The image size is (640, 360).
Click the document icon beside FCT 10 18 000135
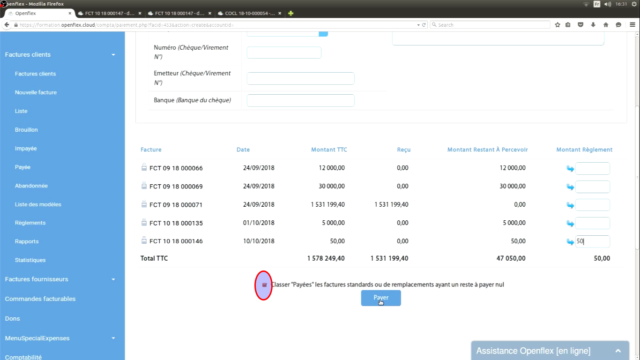(x=144, y=222)
